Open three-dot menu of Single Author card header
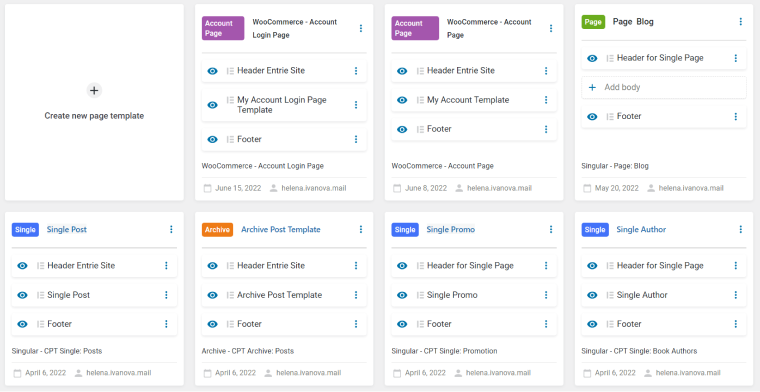Screen dimensions: 760x392 741,230
